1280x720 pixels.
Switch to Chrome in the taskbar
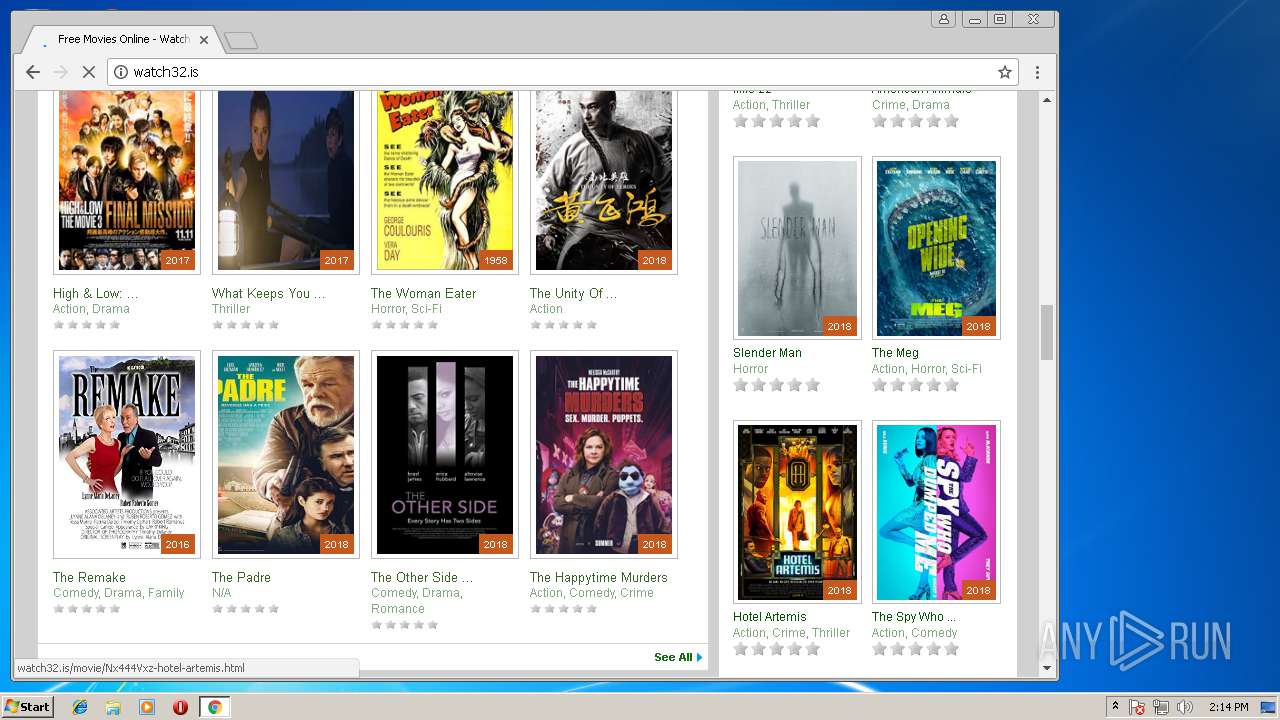[214, 707]
